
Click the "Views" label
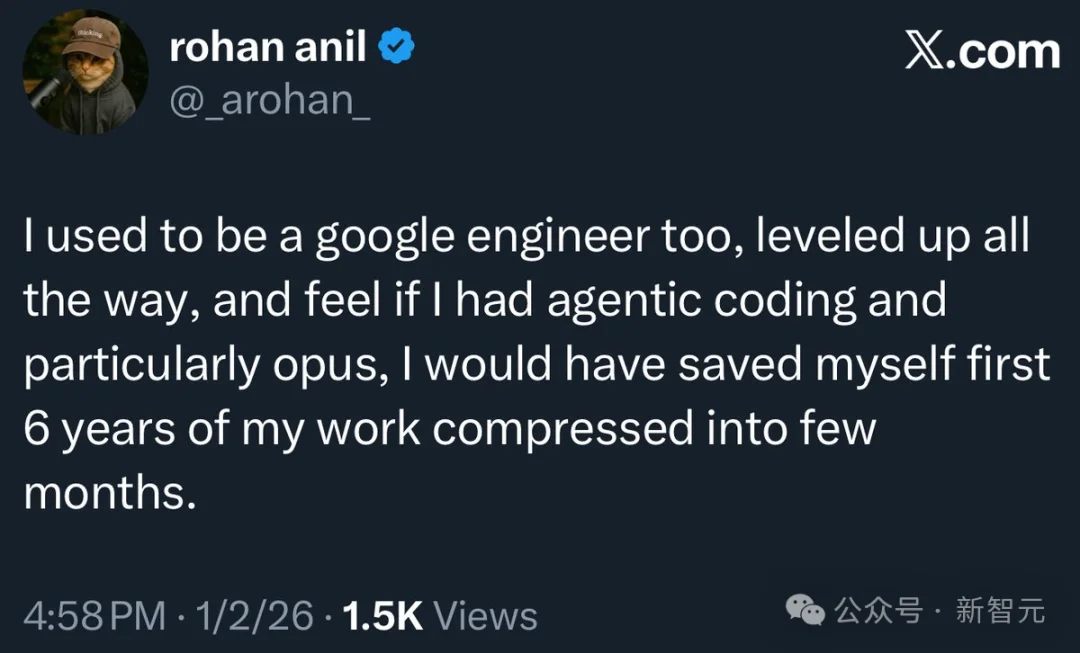click(487, 616)
